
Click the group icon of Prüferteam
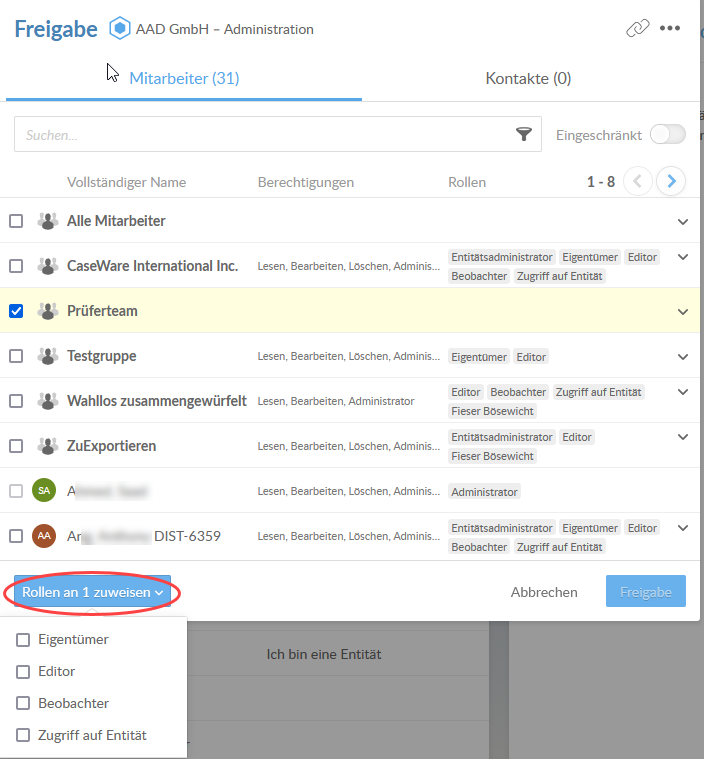[x=48, y=311]
